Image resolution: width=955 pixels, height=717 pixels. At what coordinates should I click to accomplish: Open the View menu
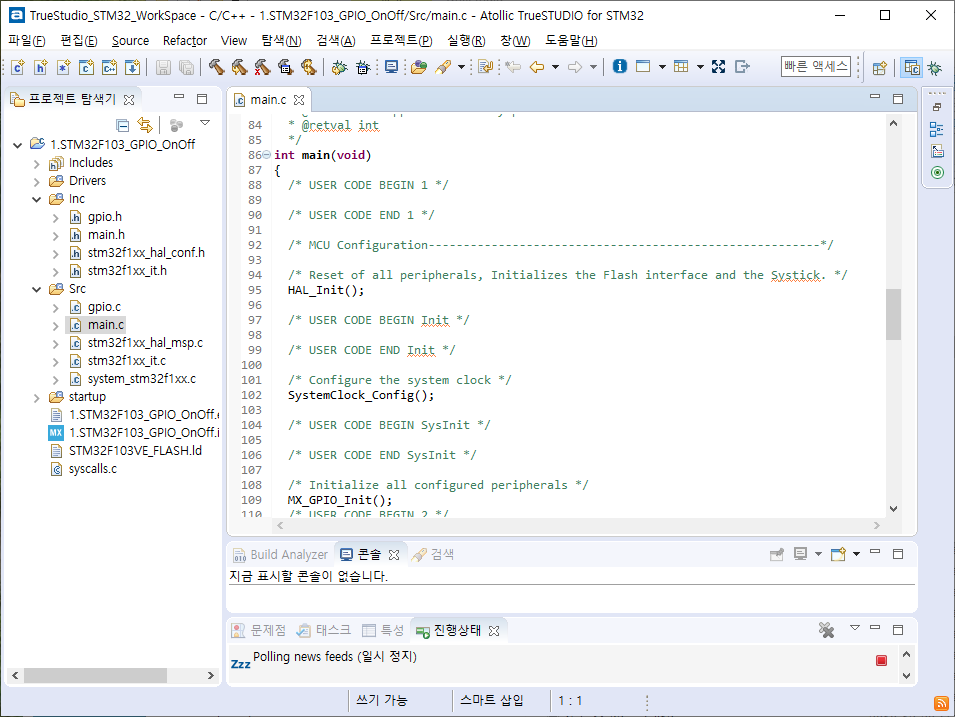coord(234,41)
